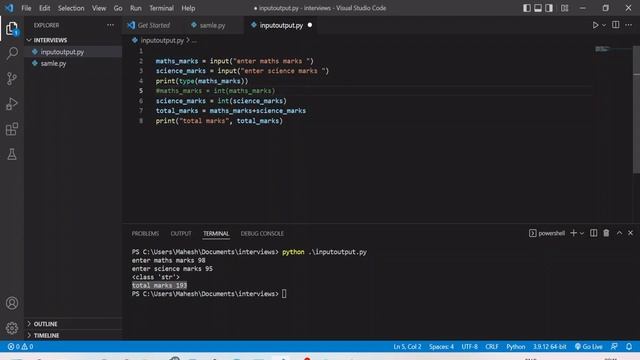
Task: Click the unsaved dot on inputoutput.py tab
Action: (x=310, y=25)
